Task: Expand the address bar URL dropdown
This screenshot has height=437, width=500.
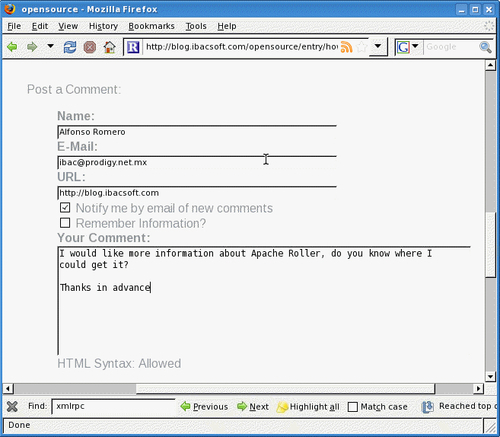Action: (378, 46)
